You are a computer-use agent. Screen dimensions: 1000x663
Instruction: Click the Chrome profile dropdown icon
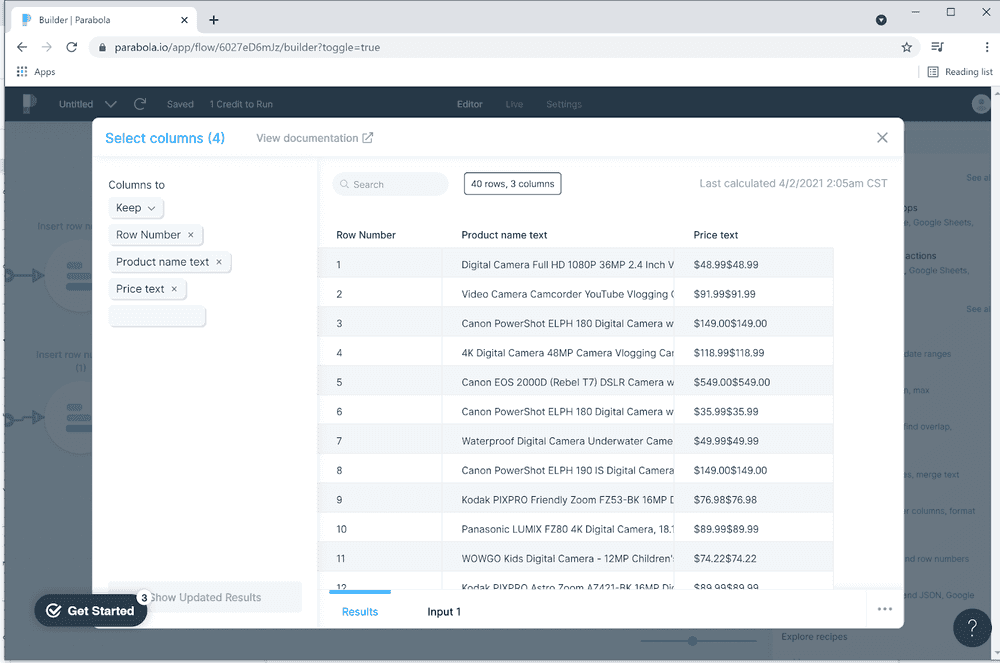click(881, 20)
